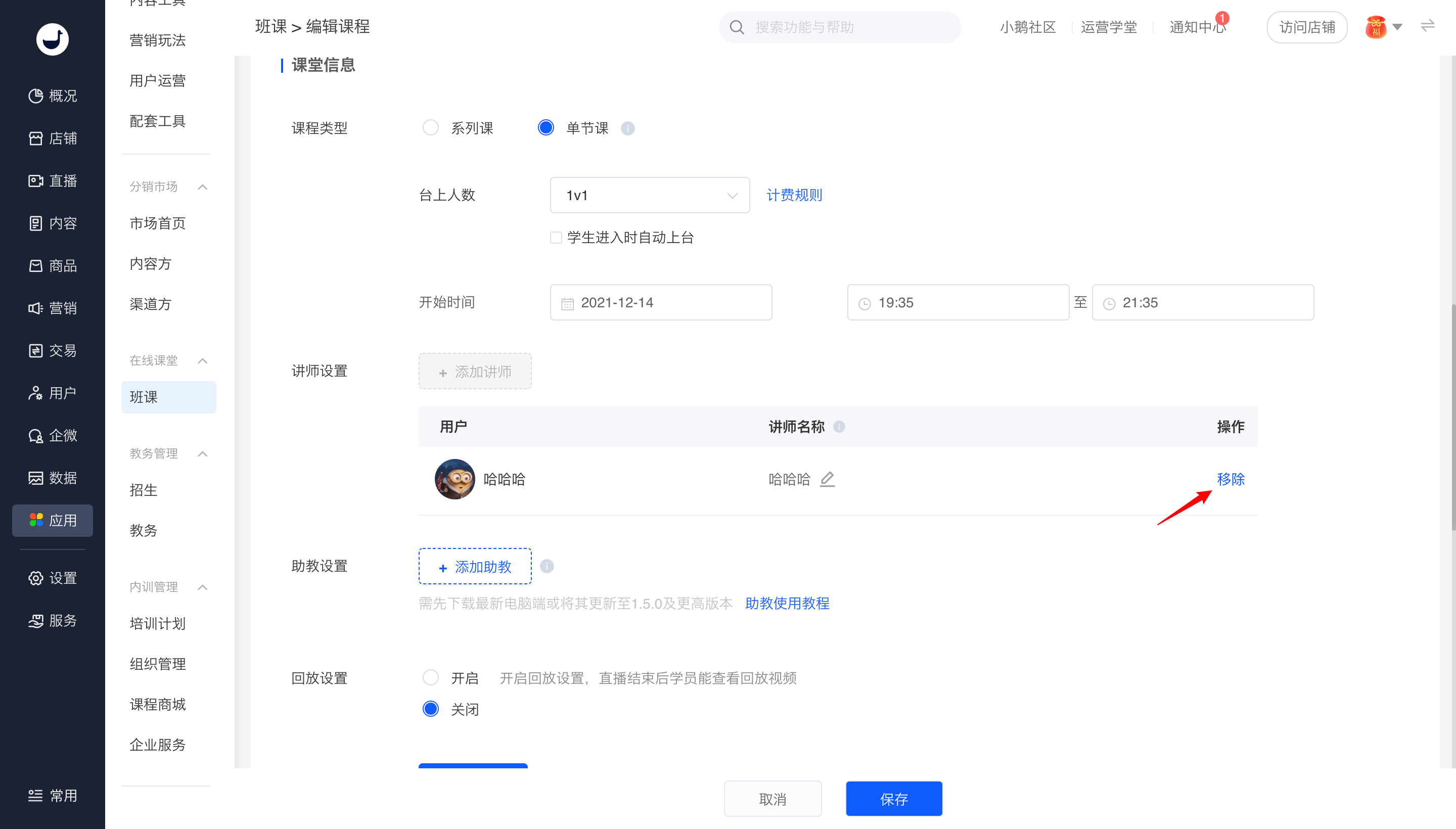Click the 2021-12-14 start date field
1456x829 pixels.
[x=661, y=302]
